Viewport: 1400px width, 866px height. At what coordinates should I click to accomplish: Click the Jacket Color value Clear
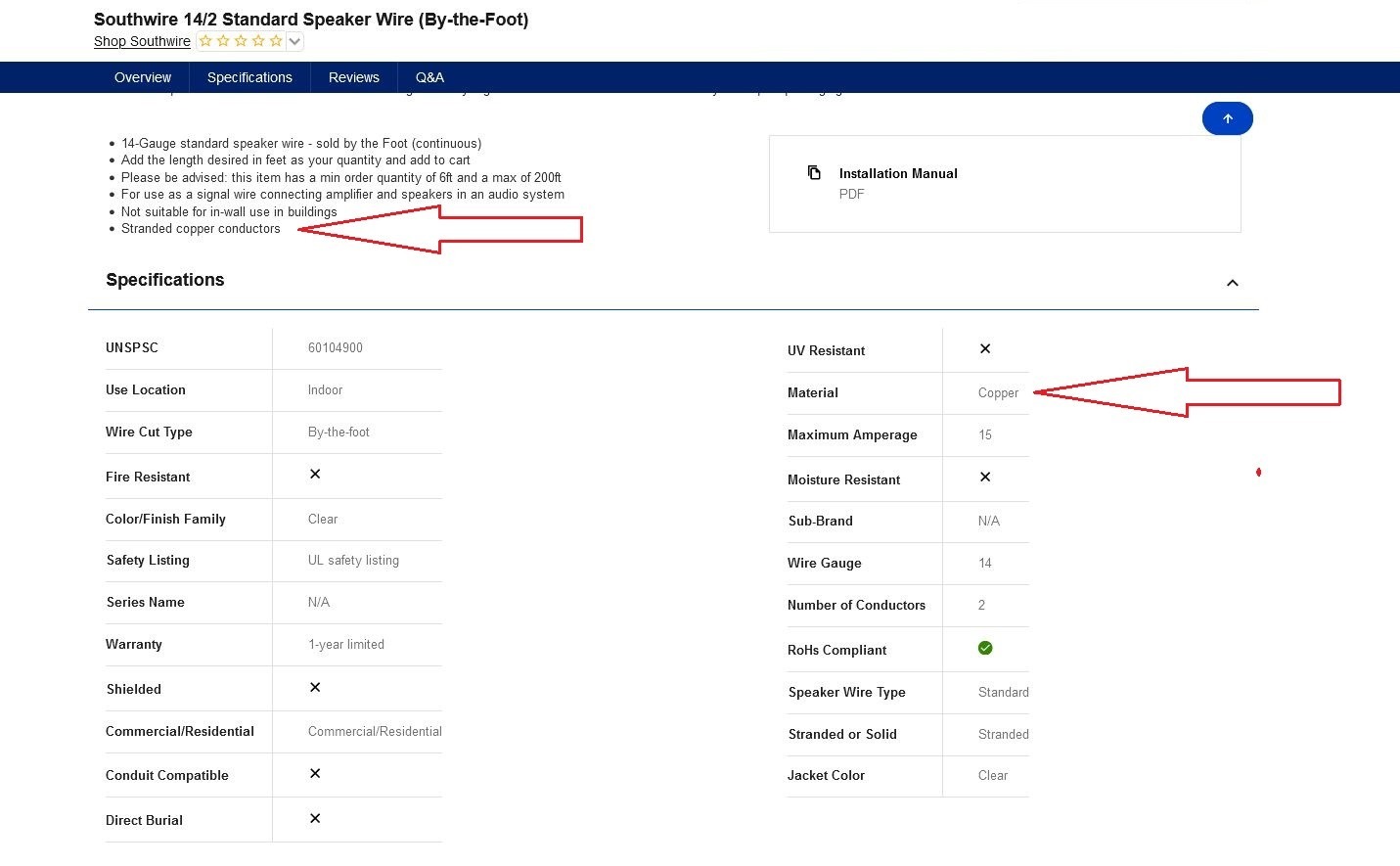click(x=993, y=775)
